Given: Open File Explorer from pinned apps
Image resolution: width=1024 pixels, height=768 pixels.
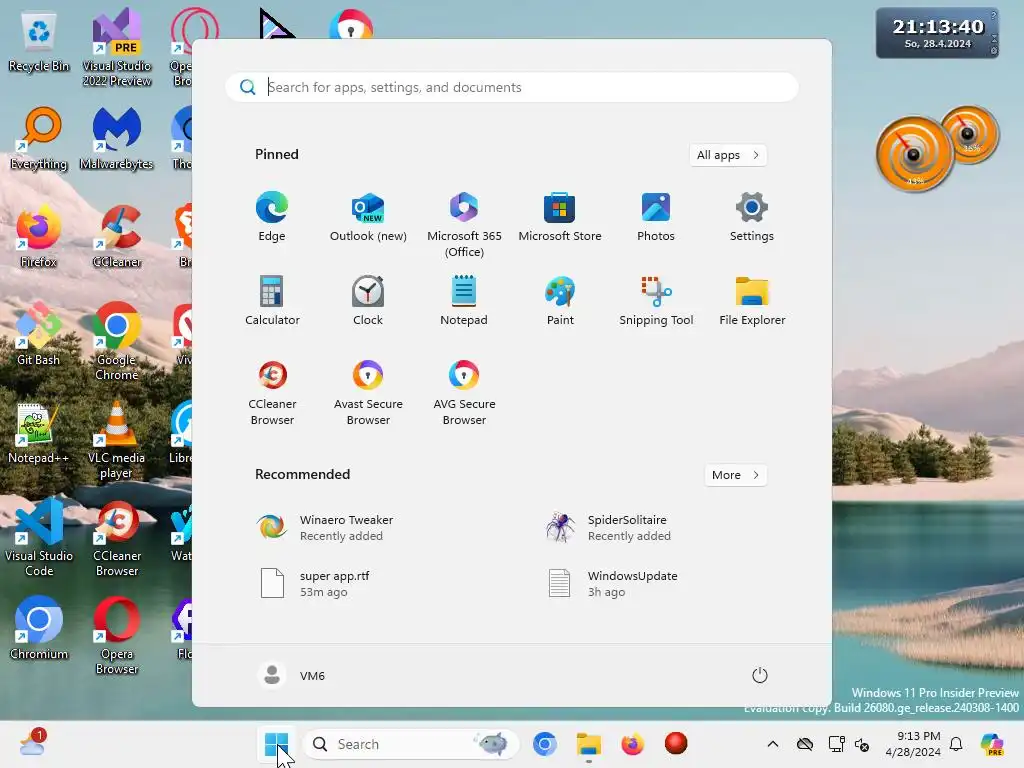Looking at the screenshot, I should (752, 300).
